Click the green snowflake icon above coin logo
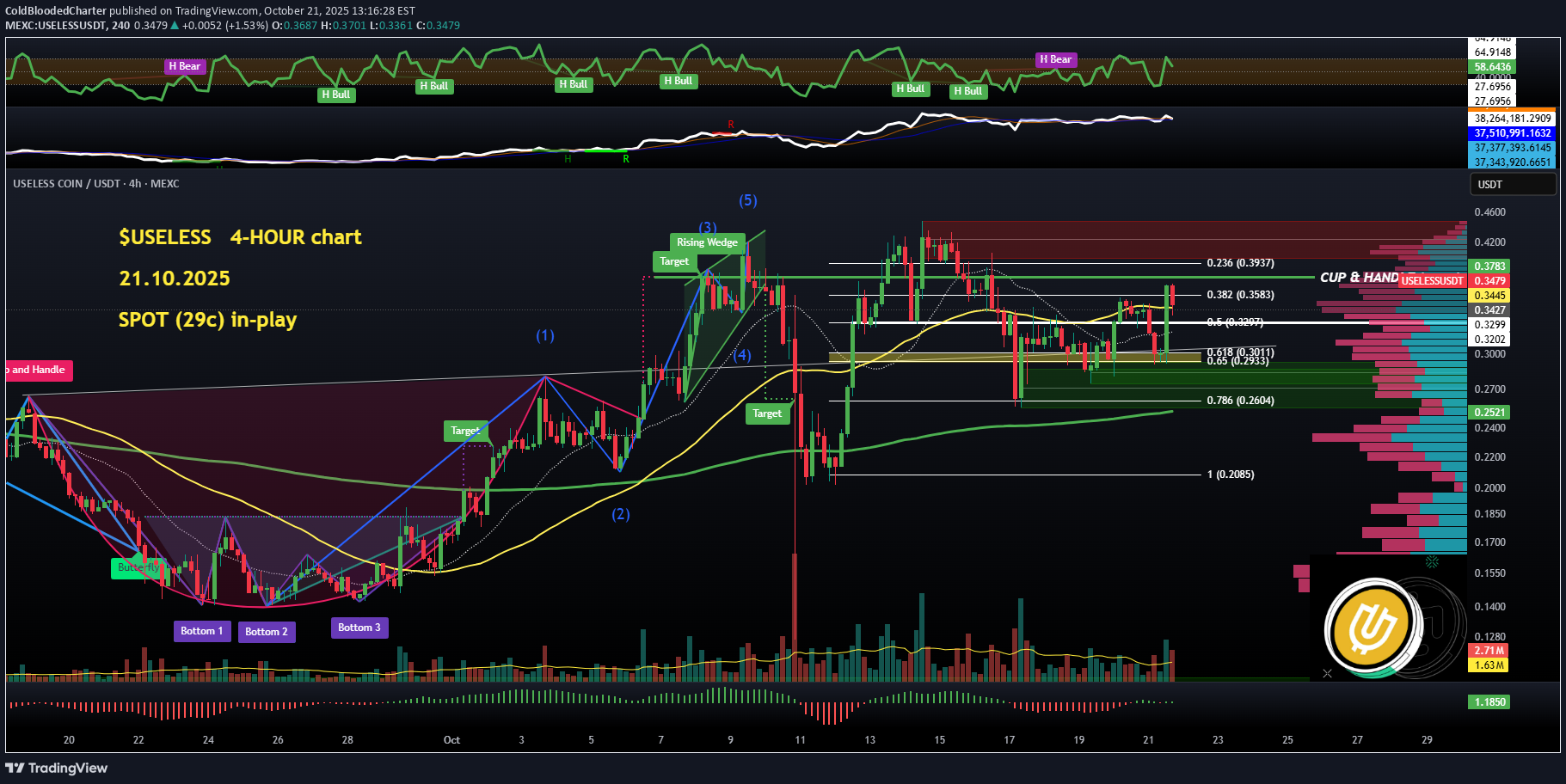1566x784 pixels. [1432, 562]
